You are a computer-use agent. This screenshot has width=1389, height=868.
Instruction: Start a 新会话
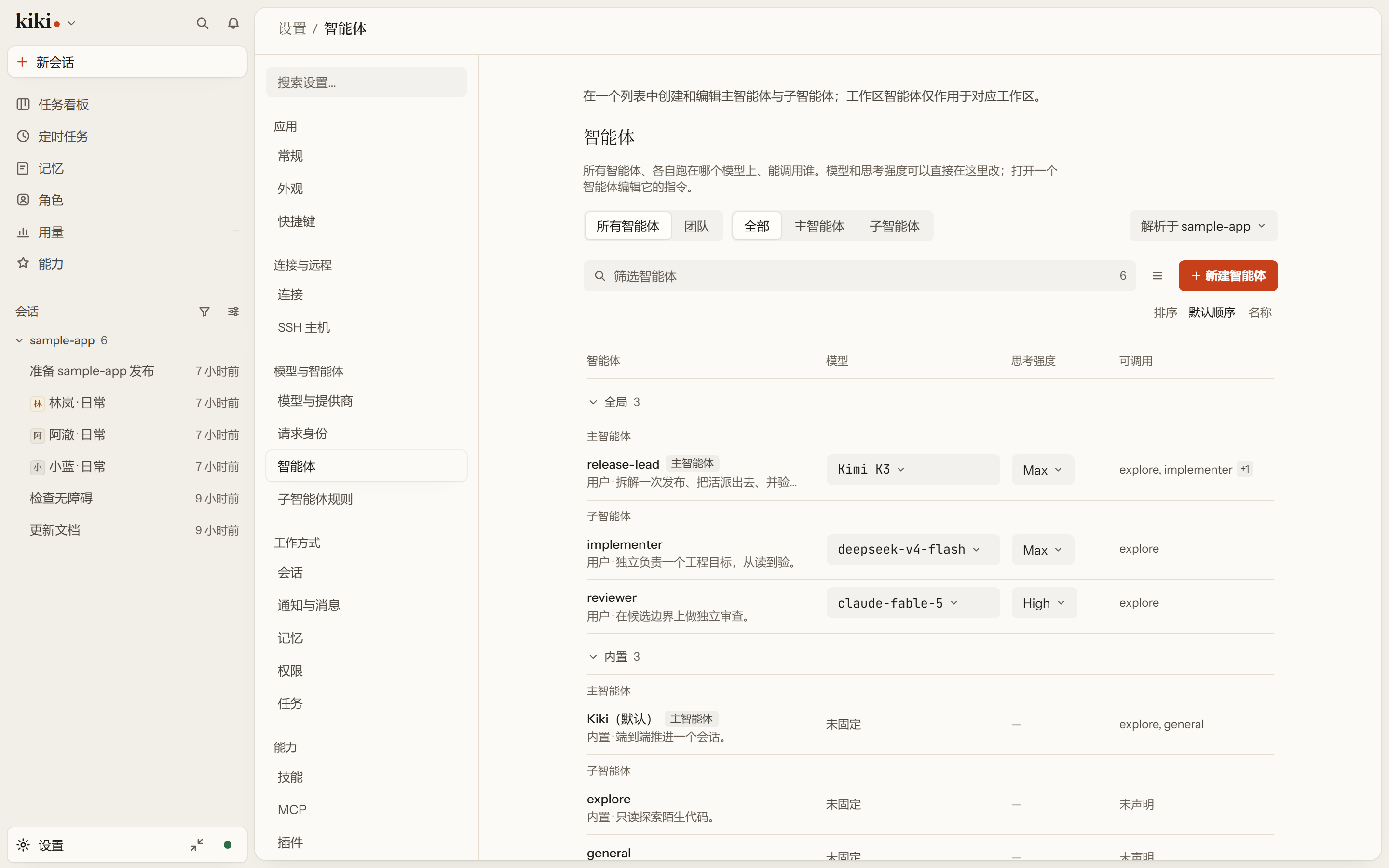[x=127, y=61]
